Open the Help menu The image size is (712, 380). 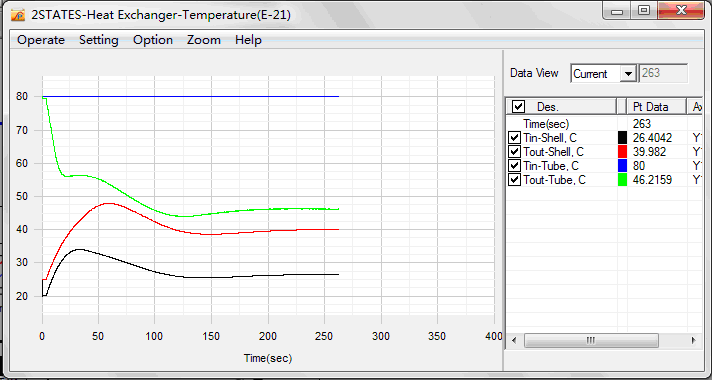(x=248, y=40)
